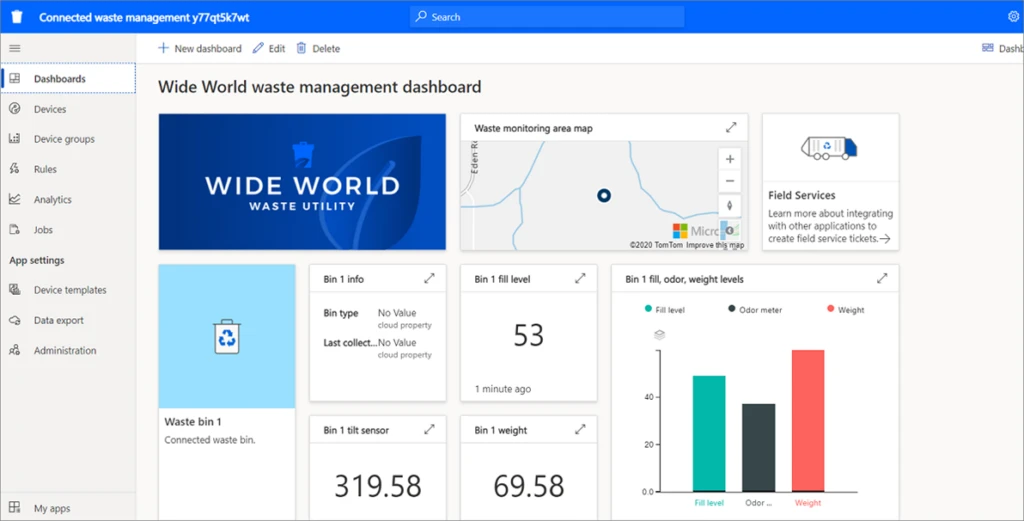Screen dimensions: 1024x521
Task: Click the map style selector button
Action: 729,229
